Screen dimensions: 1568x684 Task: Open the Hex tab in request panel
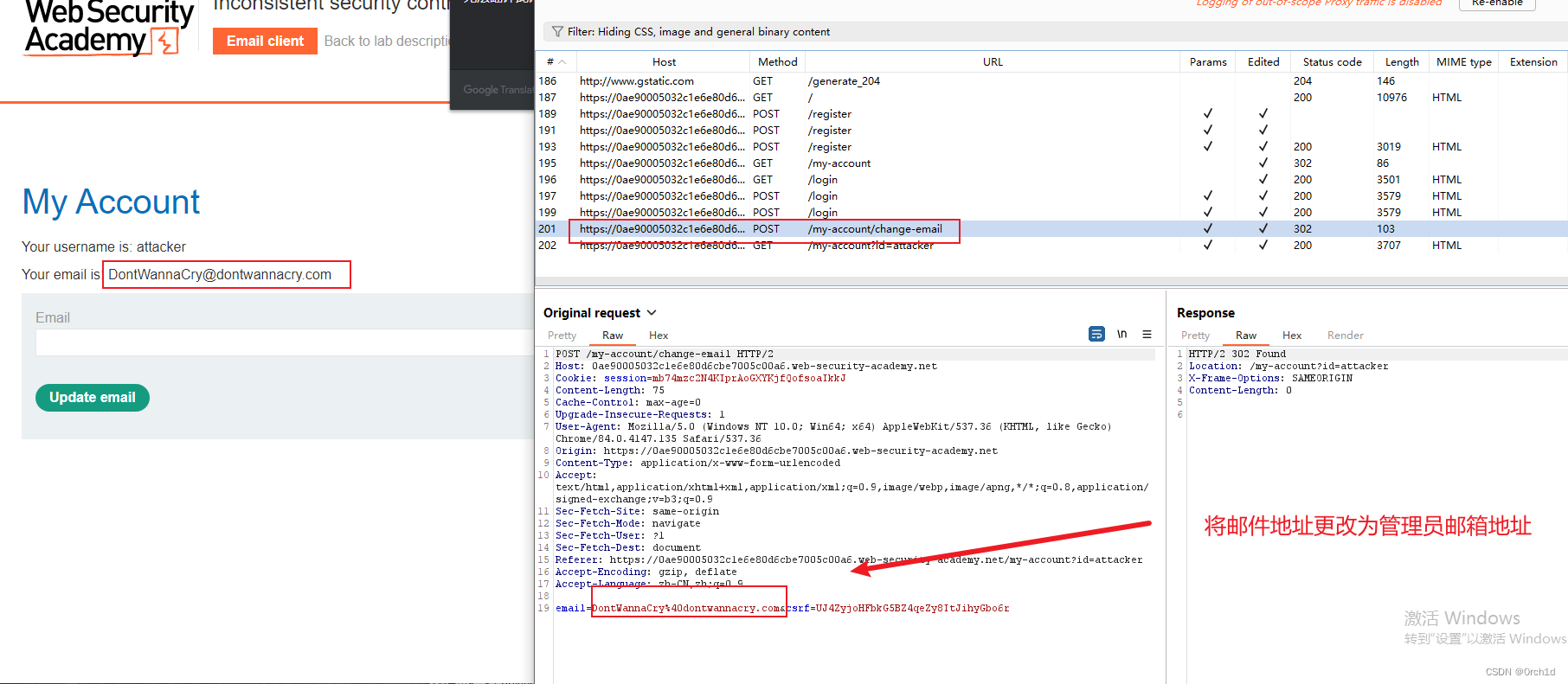tap(659, 336)
